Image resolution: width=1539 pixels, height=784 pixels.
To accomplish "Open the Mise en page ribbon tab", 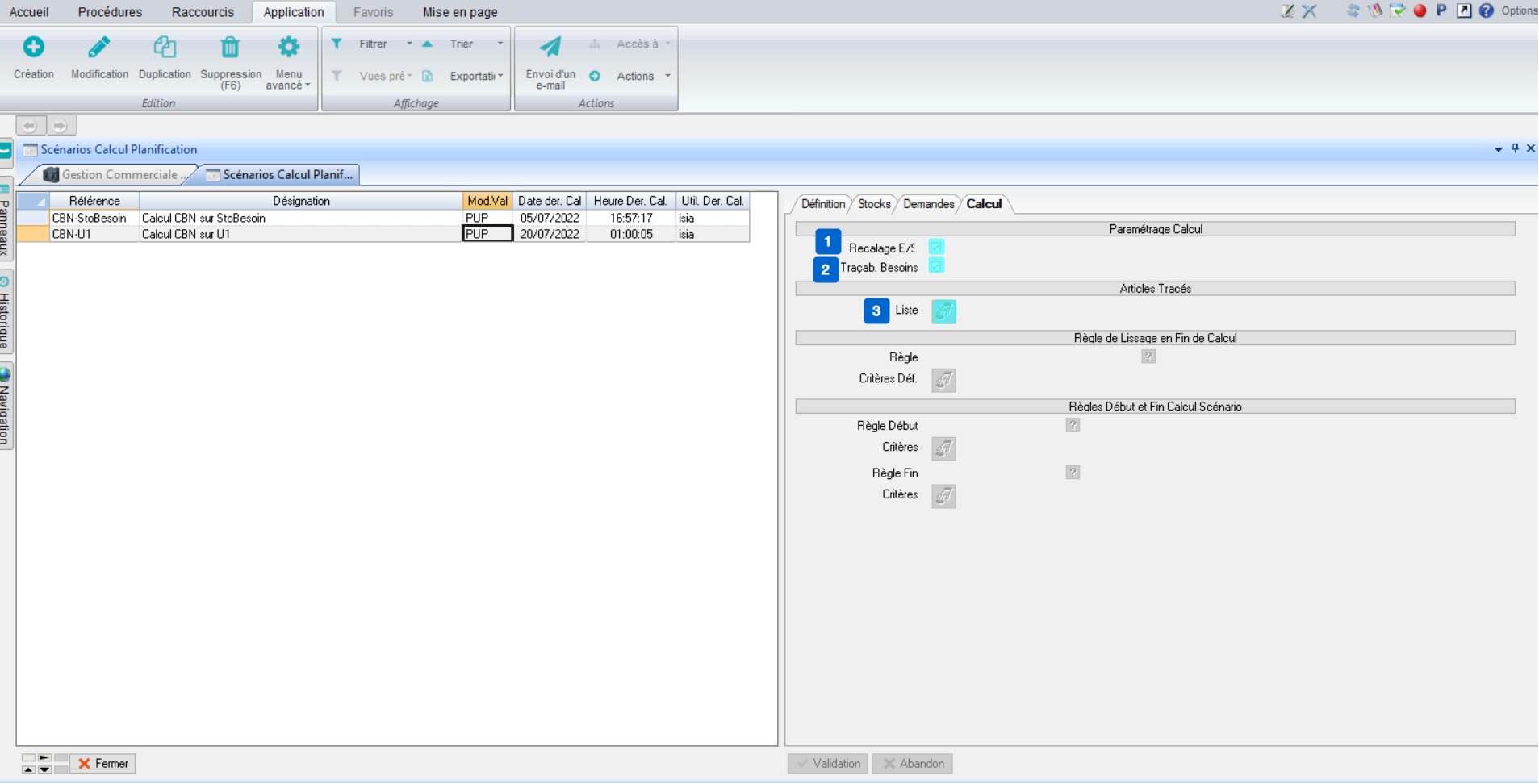I will tap(460, 12).
